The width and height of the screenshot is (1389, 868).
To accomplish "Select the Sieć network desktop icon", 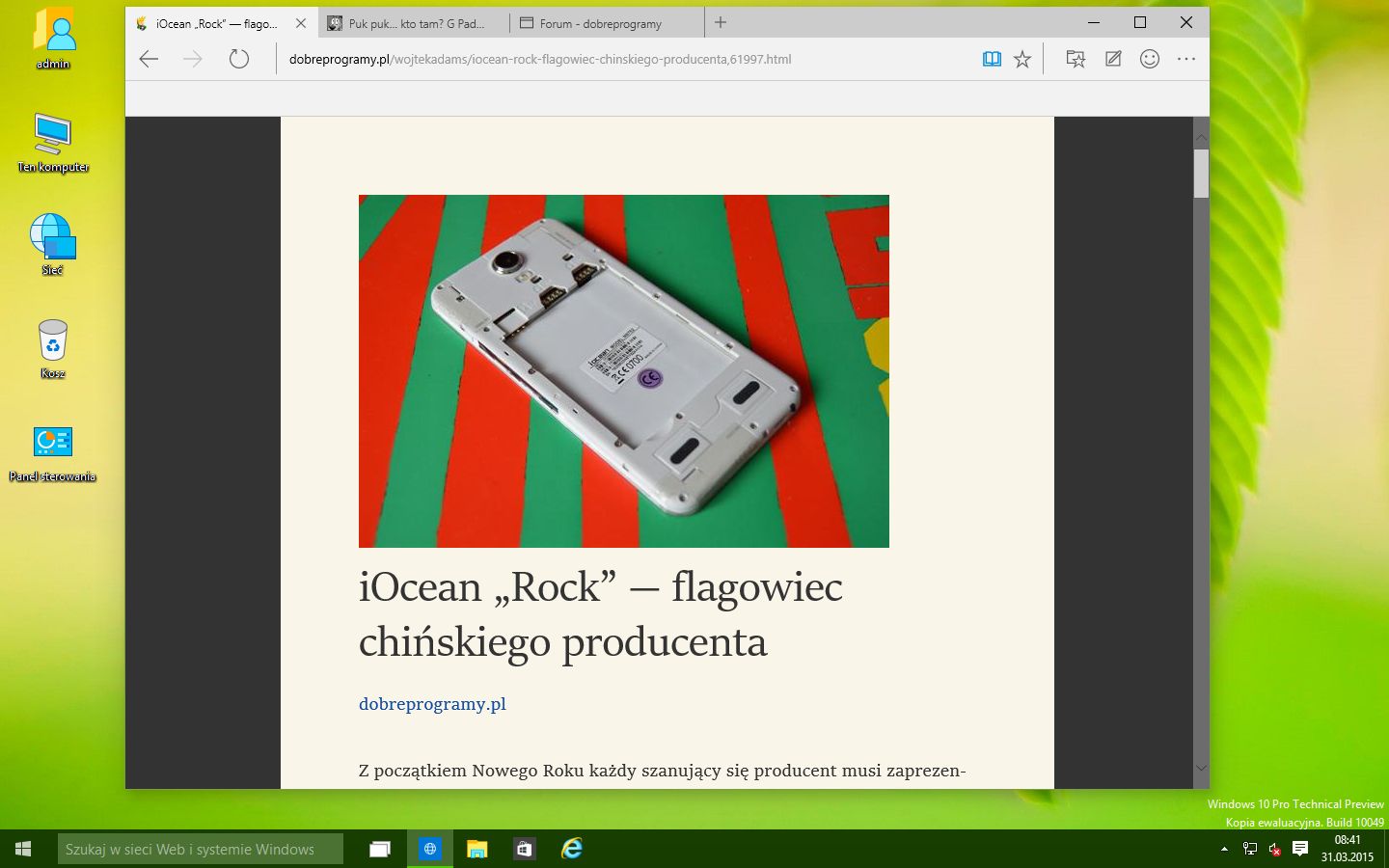I will click(53, 245).
